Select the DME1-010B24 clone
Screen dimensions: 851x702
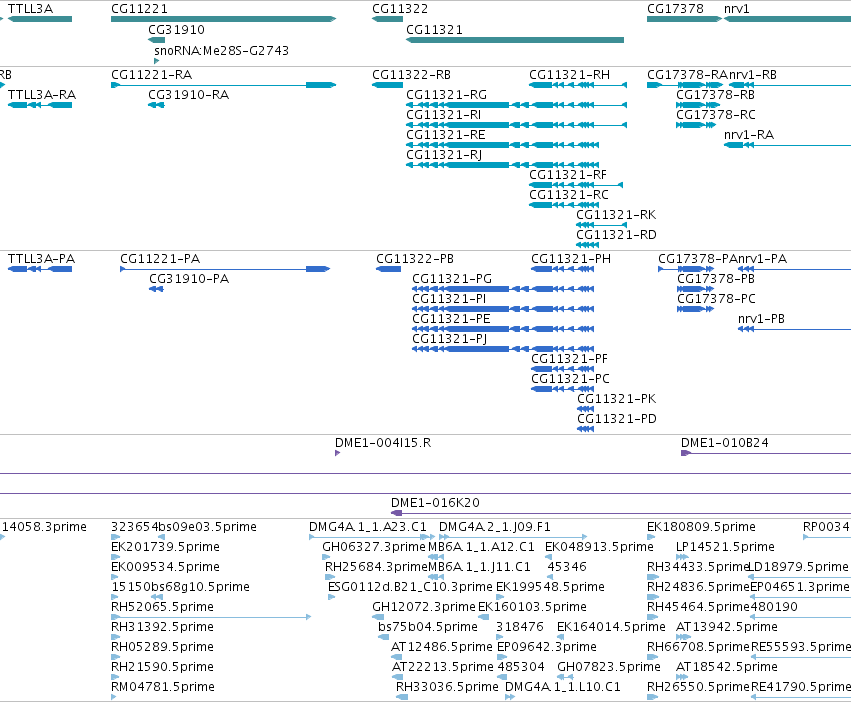pos(725,442)
